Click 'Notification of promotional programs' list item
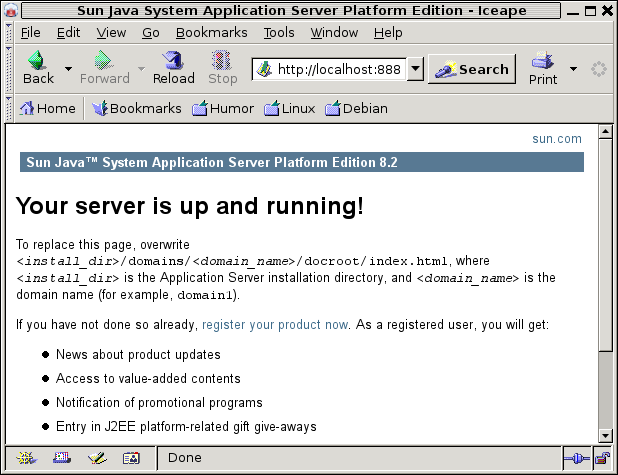Screen dimensions: 618x475 159,402
